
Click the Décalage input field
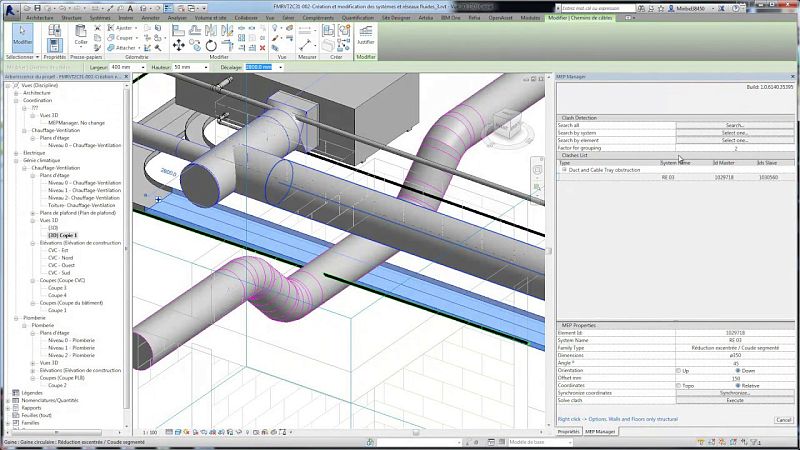pyautogui.click(x=259, y=67)
